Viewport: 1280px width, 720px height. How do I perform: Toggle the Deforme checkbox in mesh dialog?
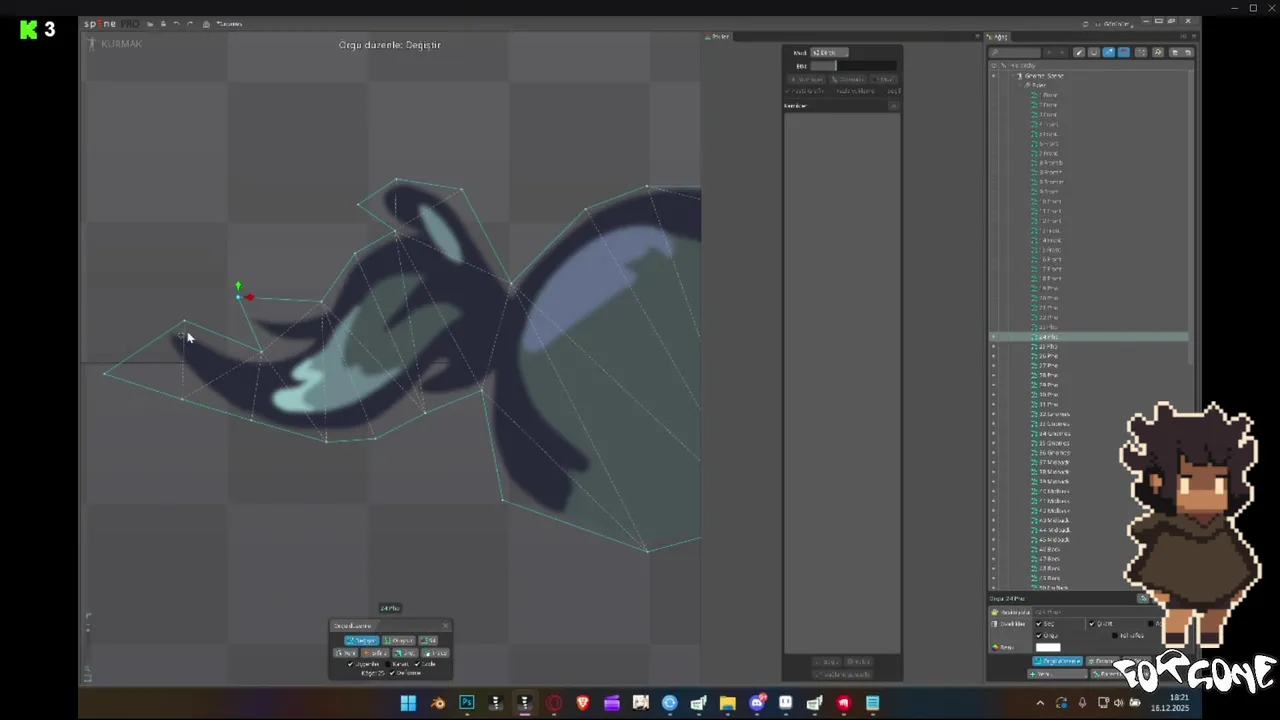tap(392, 673)
